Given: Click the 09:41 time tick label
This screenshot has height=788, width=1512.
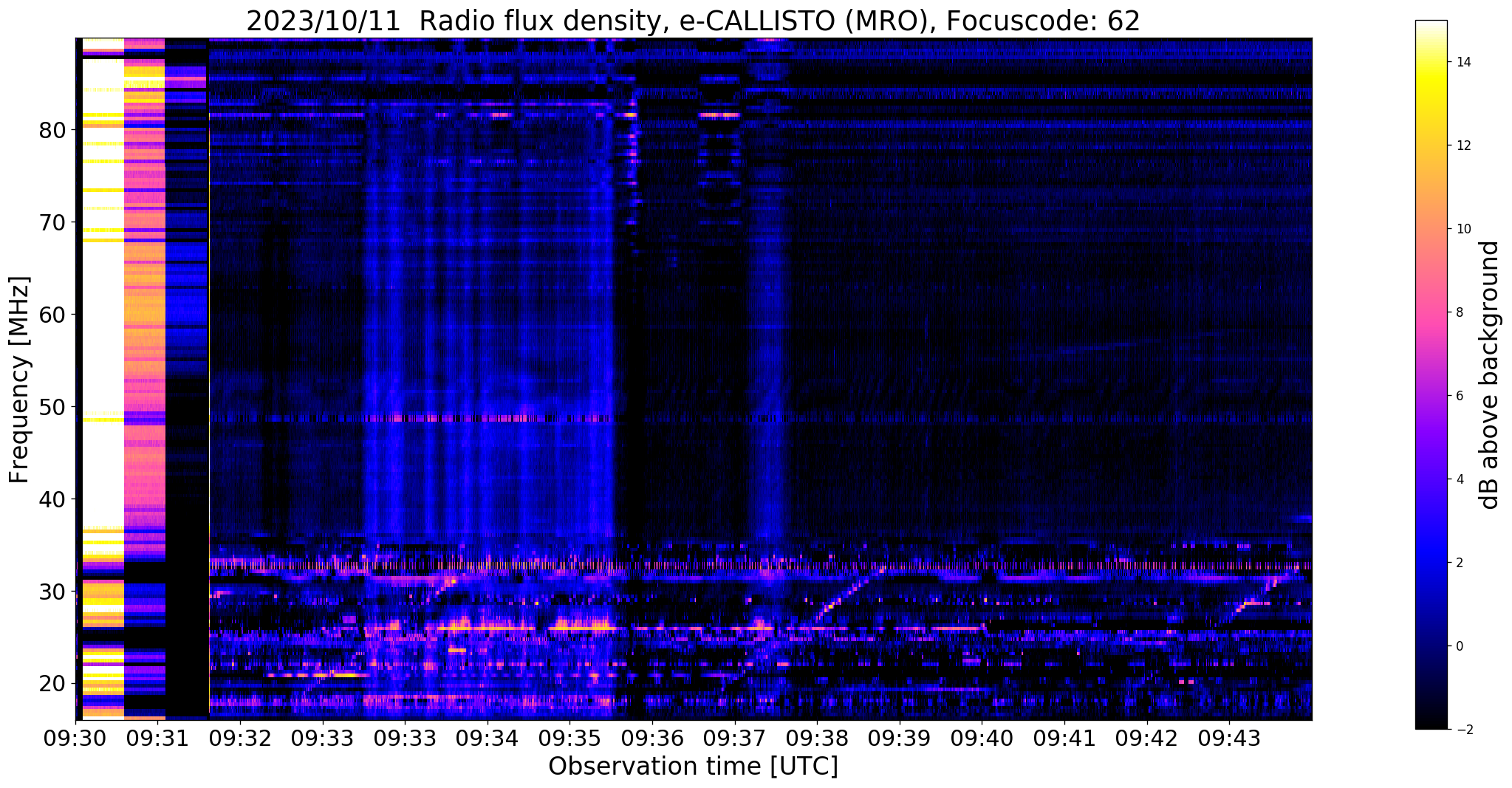Looking at the screenshot, I should [x=1064, y=739].
